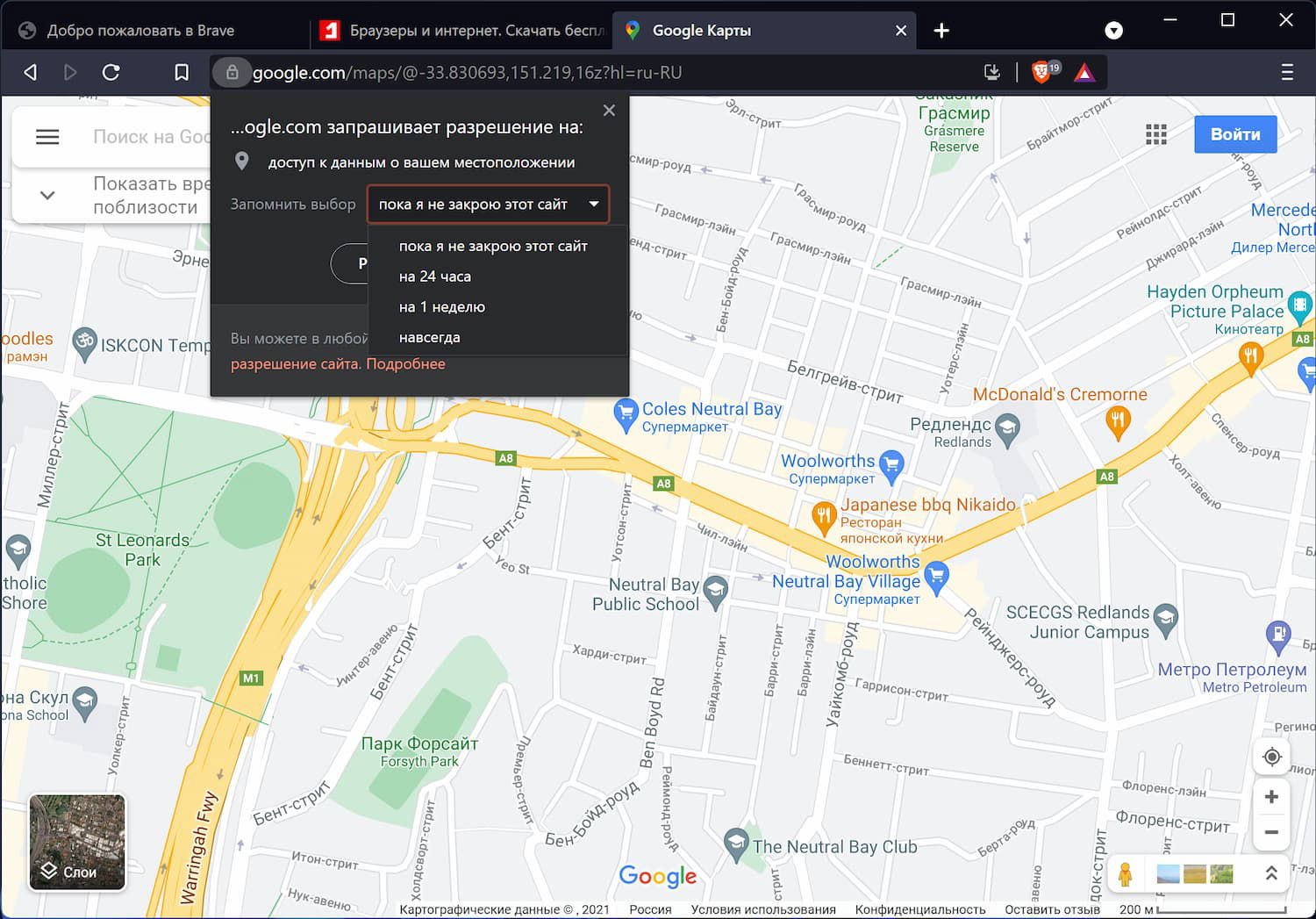Open the Google apps grid
Screen dimensions: 1316x919
[x=1156, y=134]
